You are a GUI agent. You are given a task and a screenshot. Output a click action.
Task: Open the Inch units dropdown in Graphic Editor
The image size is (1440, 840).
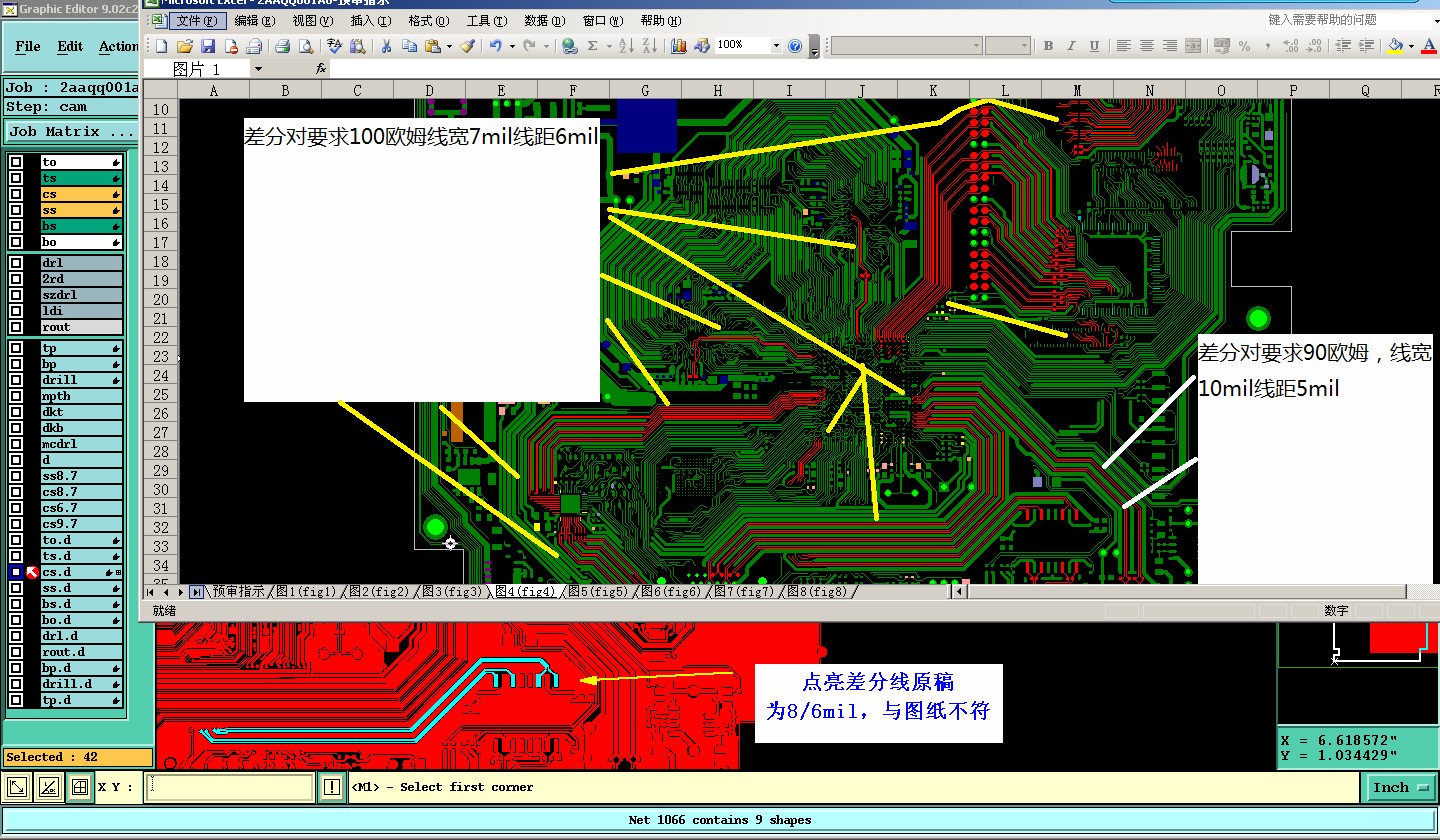(1401, 788)
